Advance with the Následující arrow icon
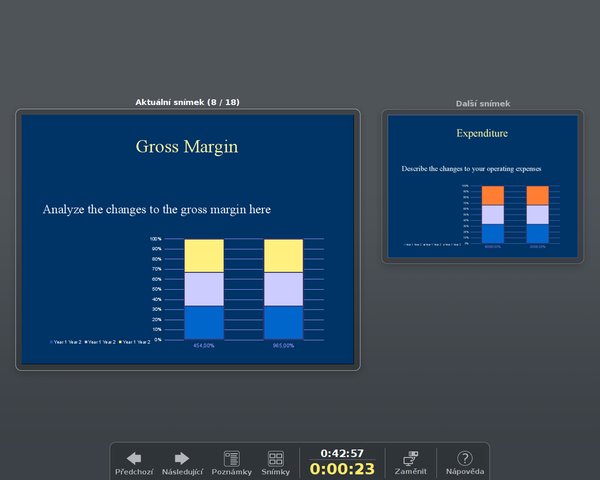Screen dimensions: 600x480 (182, 458)
